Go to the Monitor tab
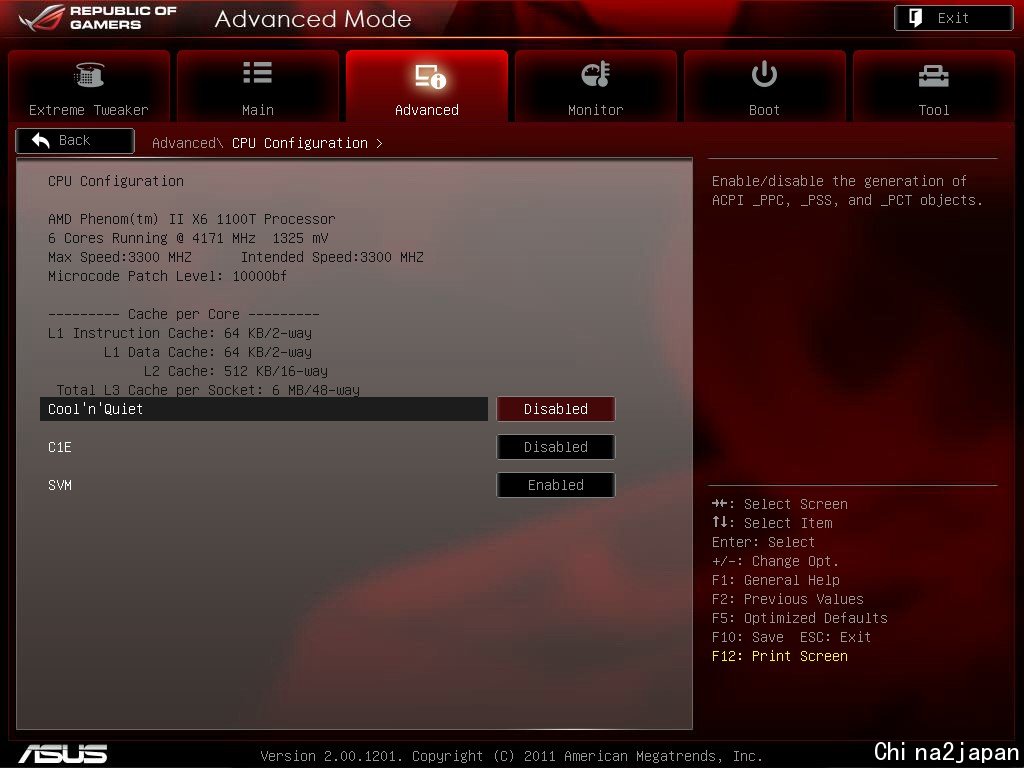 pos(596,86)
